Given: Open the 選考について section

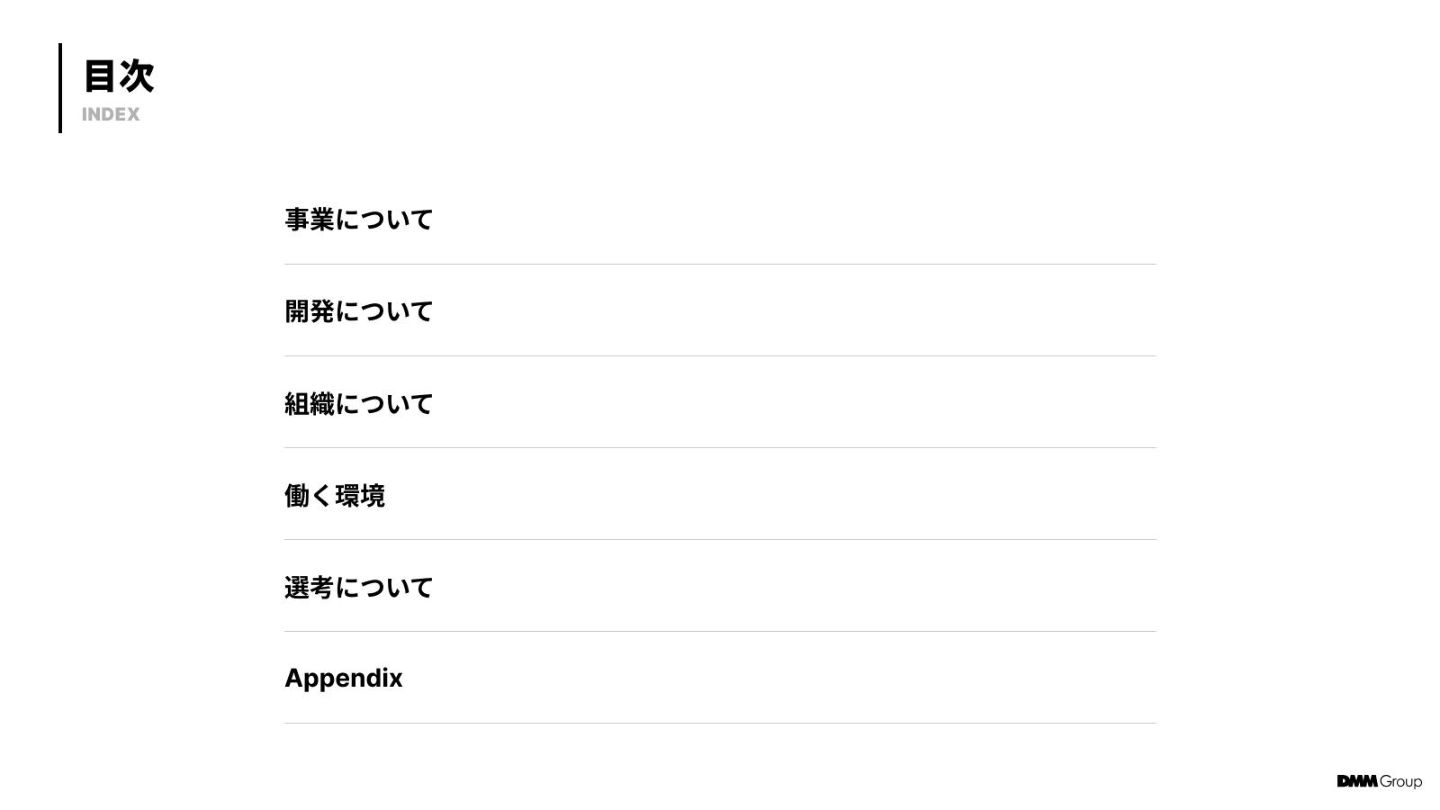Looking at the screenshot, I should pyautogui.click(x=358, y=587).
